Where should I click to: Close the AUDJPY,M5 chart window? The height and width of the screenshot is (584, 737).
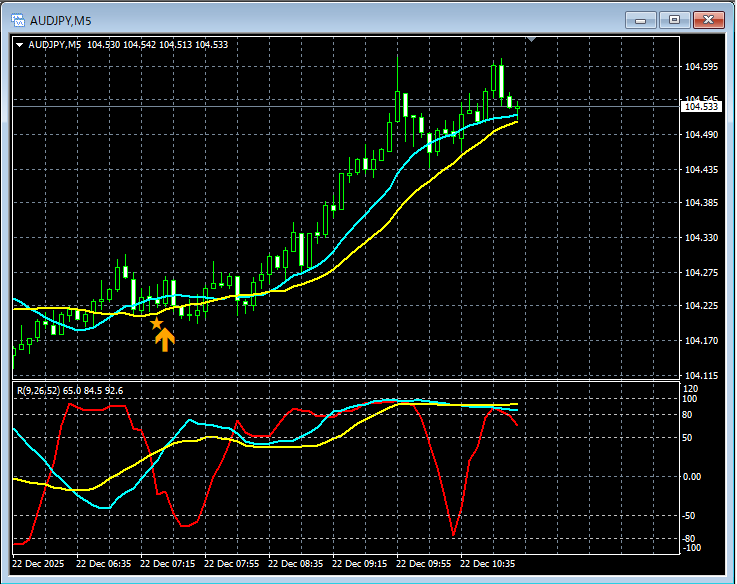(x=709, y=19)
